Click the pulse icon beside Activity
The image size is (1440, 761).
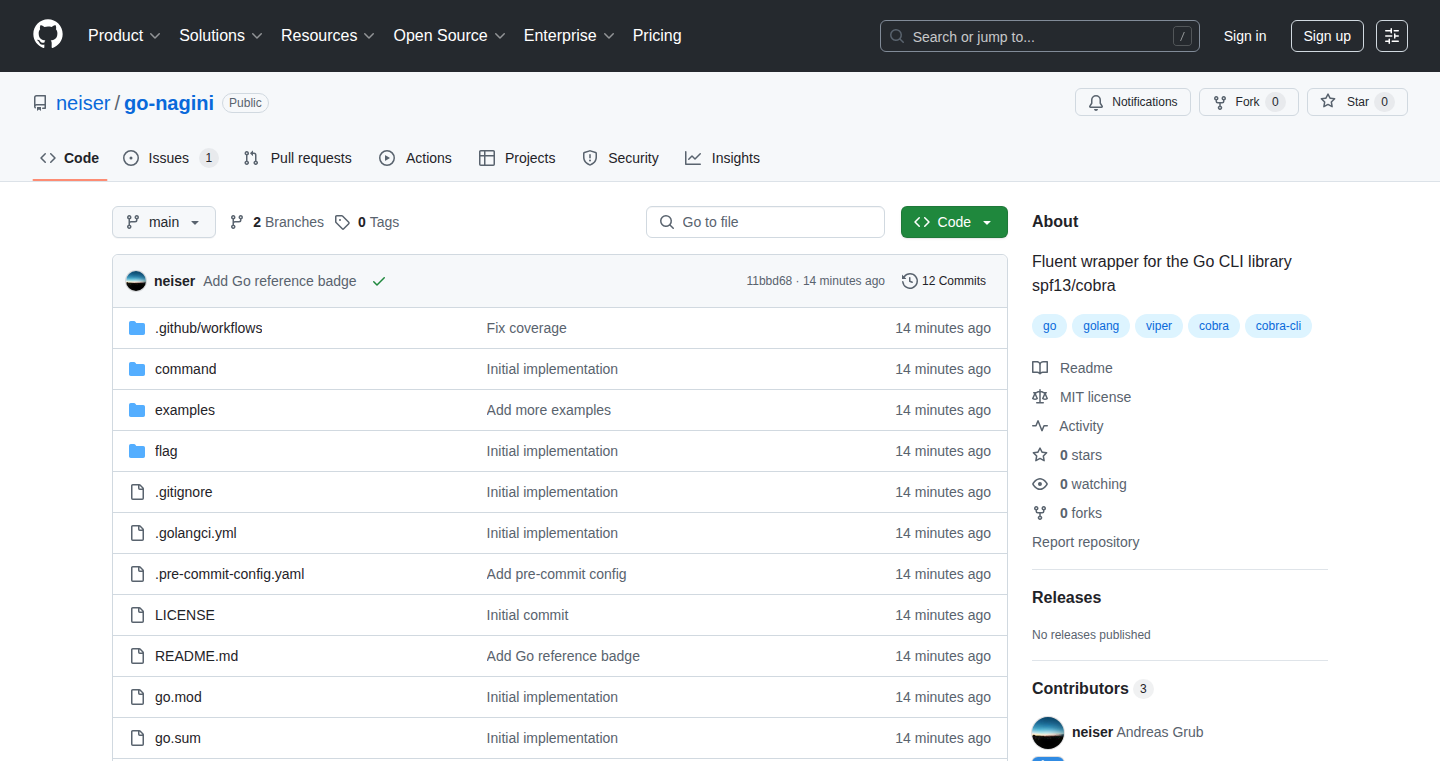(1040, 426)
